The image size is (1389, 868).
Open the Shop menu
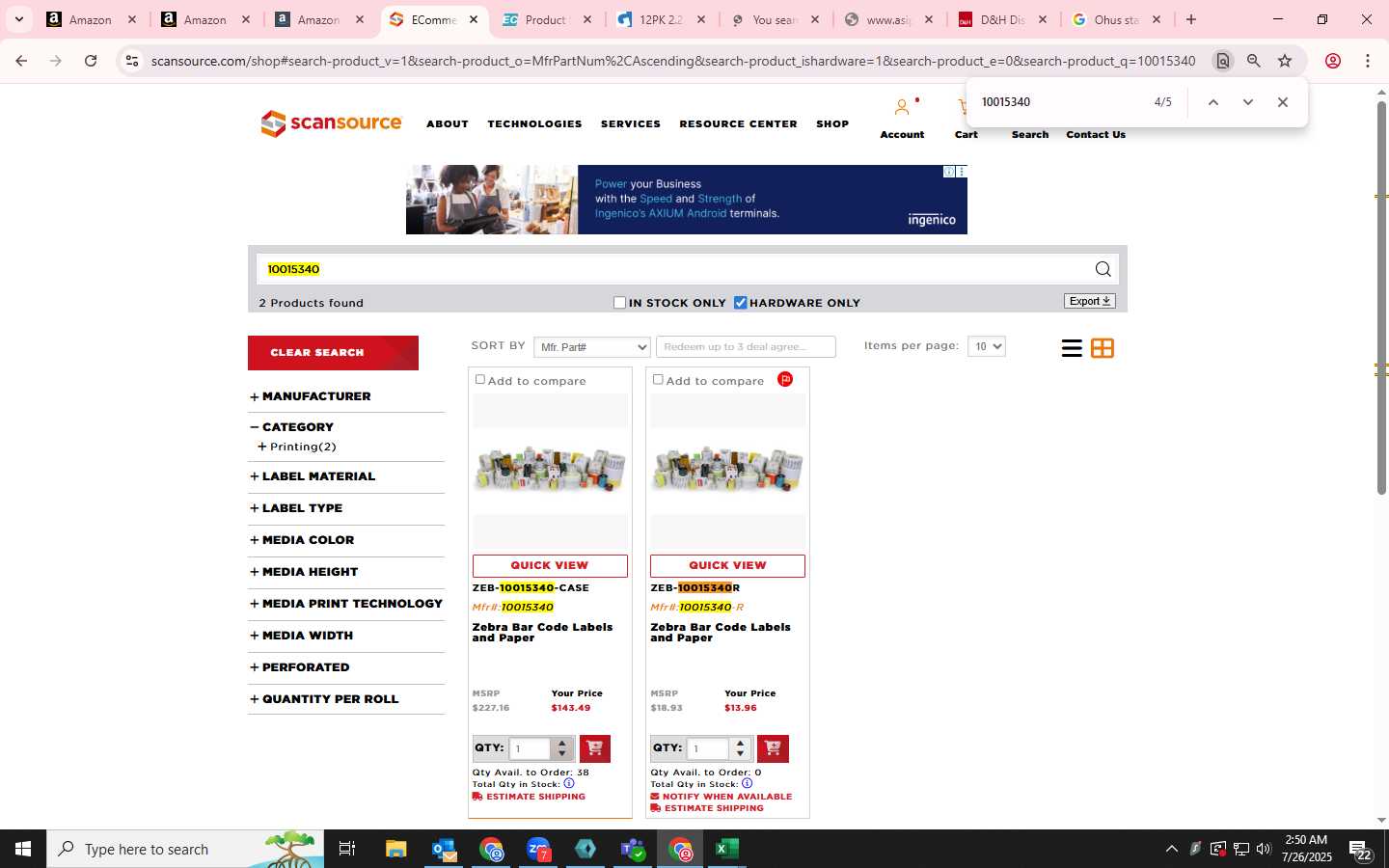tap(832, 124)
